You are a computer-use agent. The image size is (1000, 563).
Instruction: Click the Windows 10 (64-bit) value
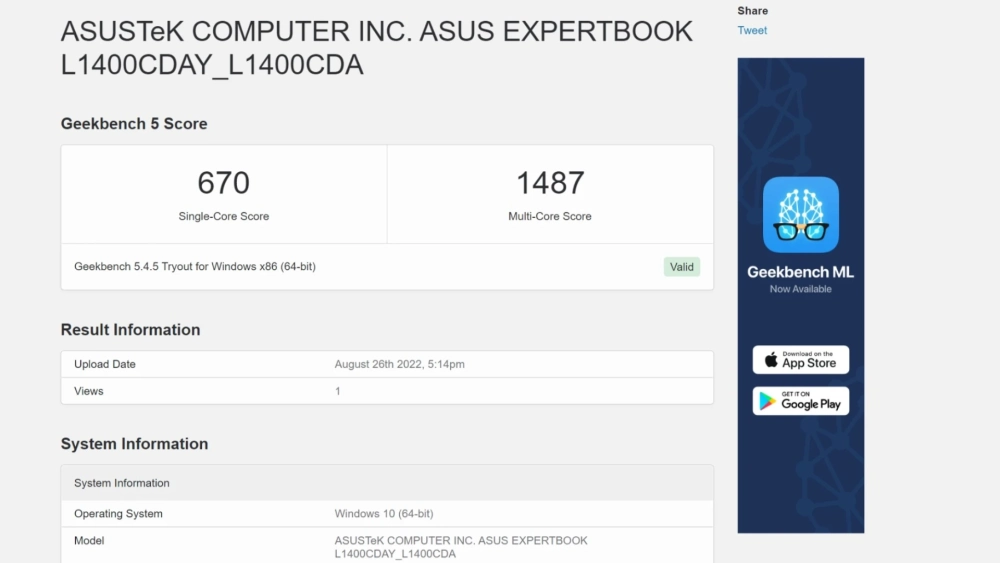click(x=383, y=514)
